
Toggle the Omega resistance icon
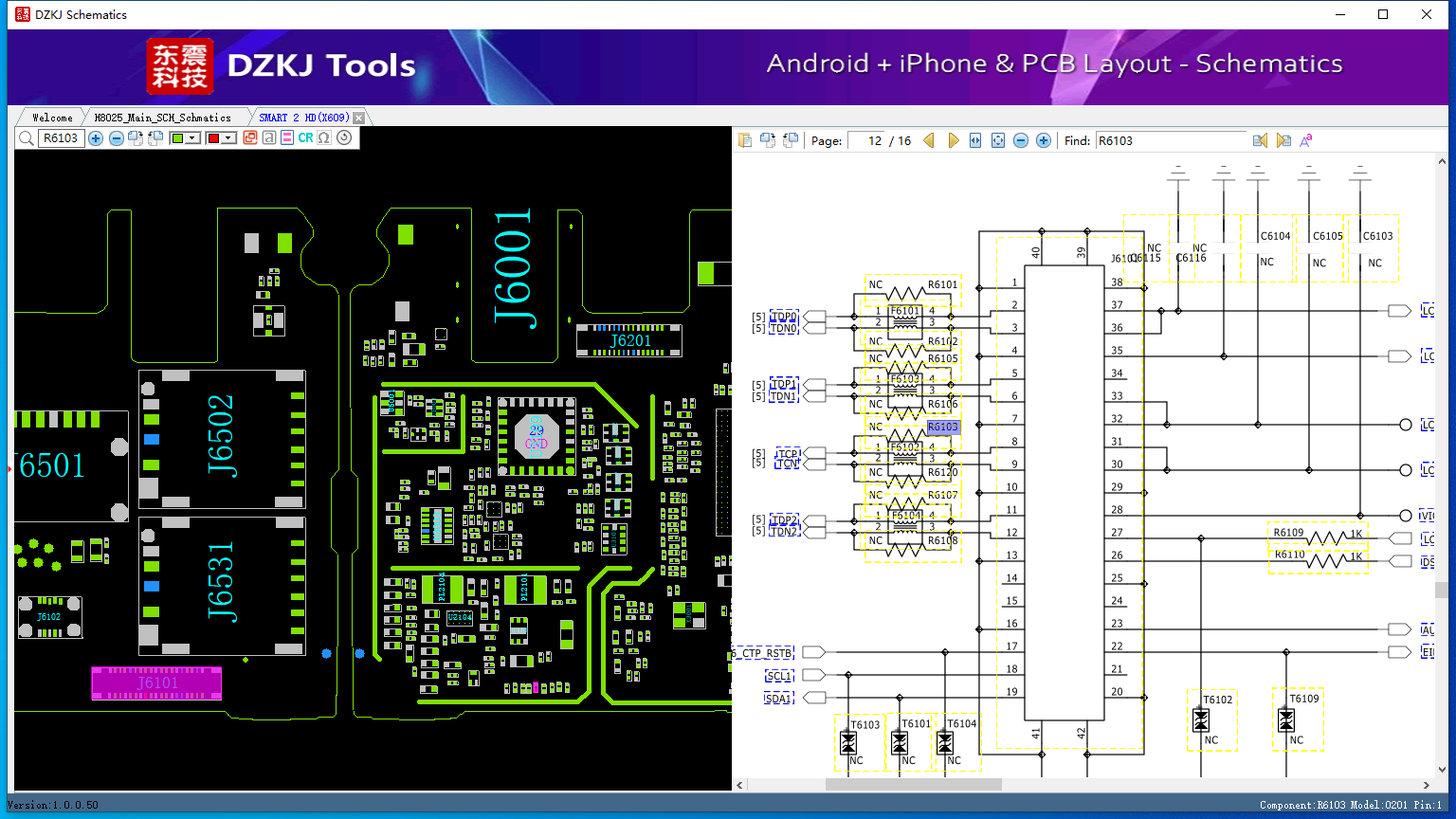pyautogui.click(x=324, y=138)
